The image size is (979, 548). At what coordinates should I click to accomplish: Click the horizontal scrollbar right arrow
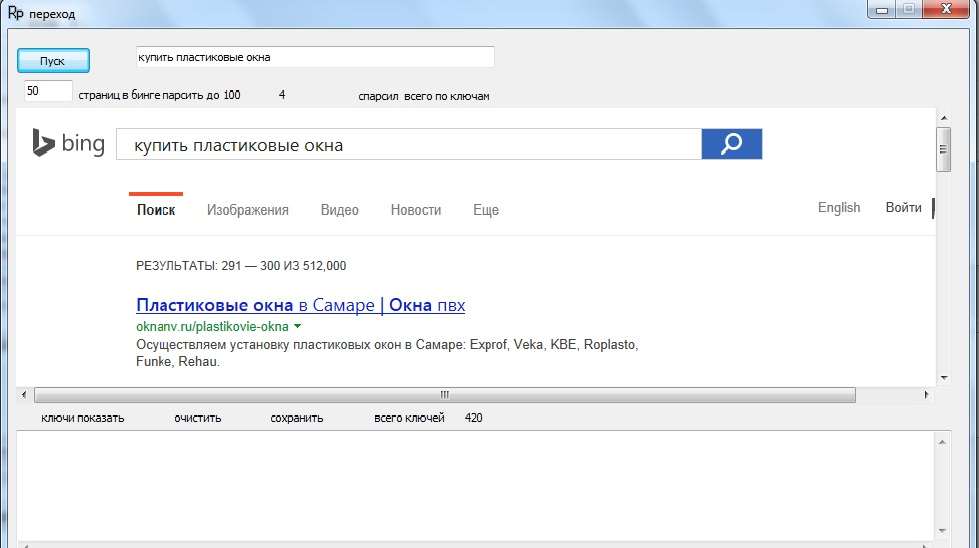(x=927, y=394)
